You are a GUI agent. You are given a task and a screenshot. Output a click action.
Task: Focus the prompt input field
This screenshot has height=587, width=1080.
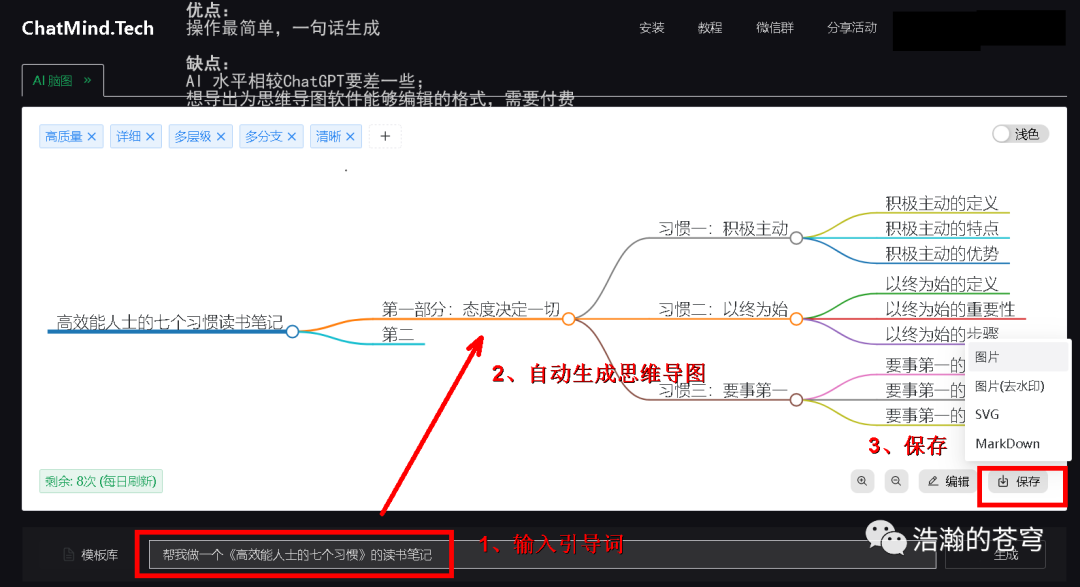pyautogui.click(x=542, y=555)
